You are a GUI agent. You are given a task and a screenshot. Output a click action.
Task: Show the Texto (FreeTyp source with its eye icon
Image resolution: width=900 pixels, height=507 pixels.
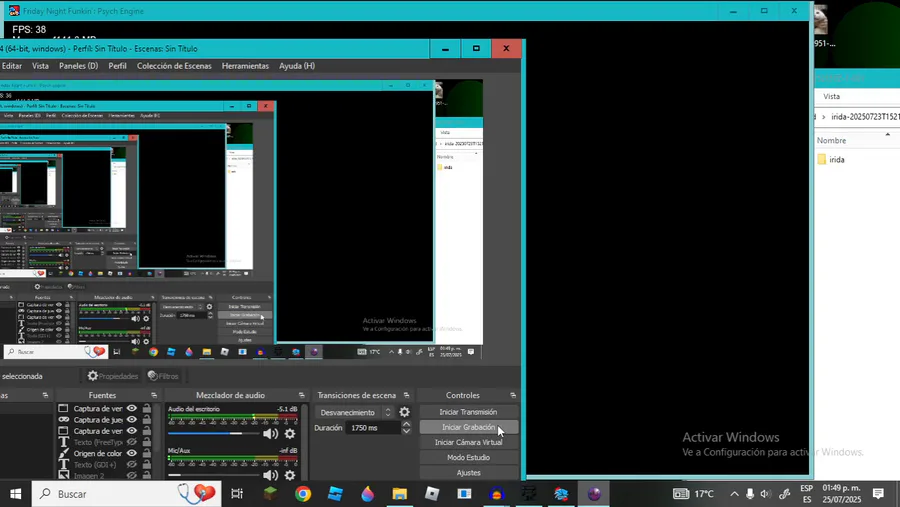pos(131,442)
